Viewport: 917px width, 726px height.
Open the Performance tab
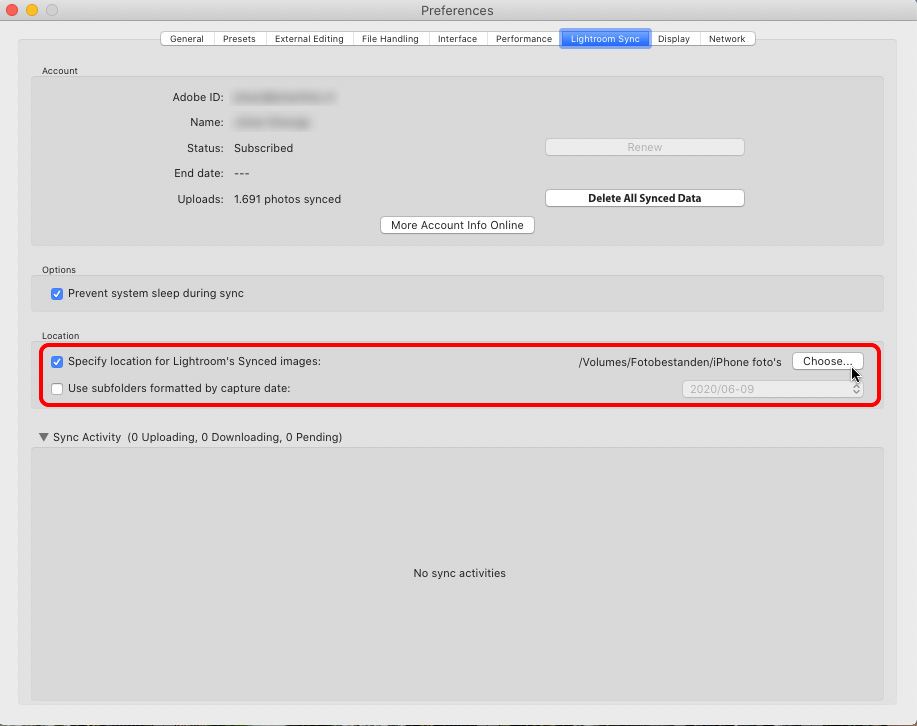(x=523, y=38)
